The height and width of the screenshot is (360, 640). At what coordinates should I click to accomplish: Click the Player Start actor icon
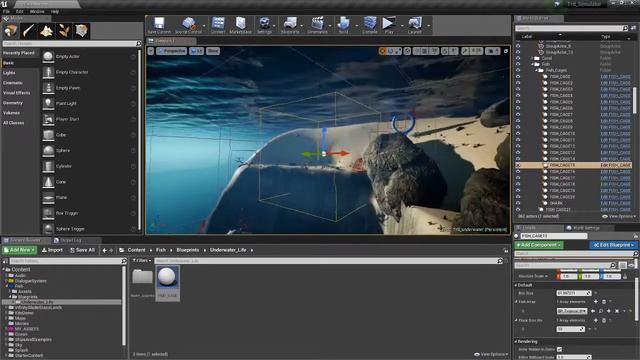click(x=48, y=119)
